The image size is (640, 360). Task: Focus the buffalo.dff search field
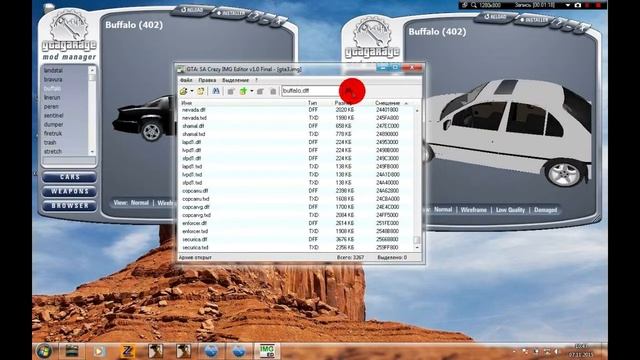coord(311,91)
